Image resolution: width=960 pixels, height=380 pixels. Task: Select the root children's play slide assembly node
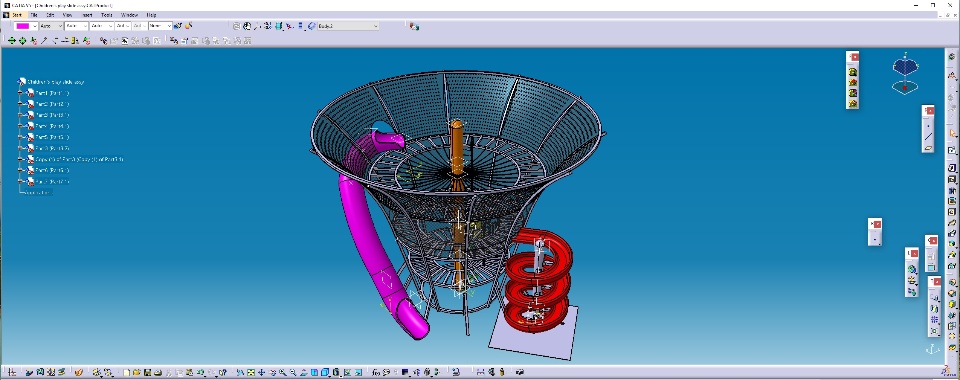click(56, 82)
